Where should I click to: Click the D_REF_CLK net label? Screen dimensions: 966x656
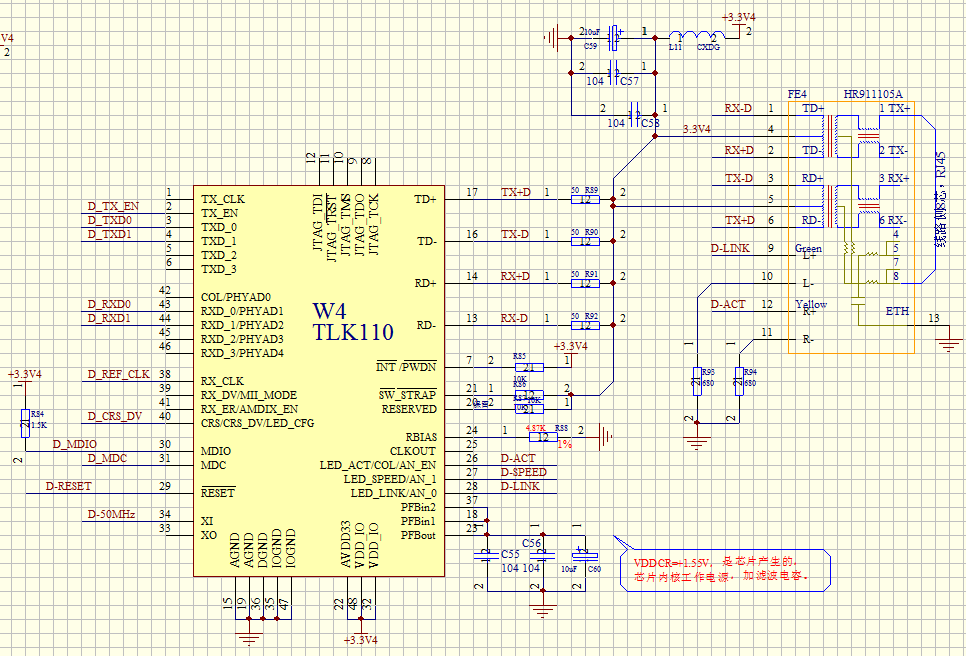[118, 374]
